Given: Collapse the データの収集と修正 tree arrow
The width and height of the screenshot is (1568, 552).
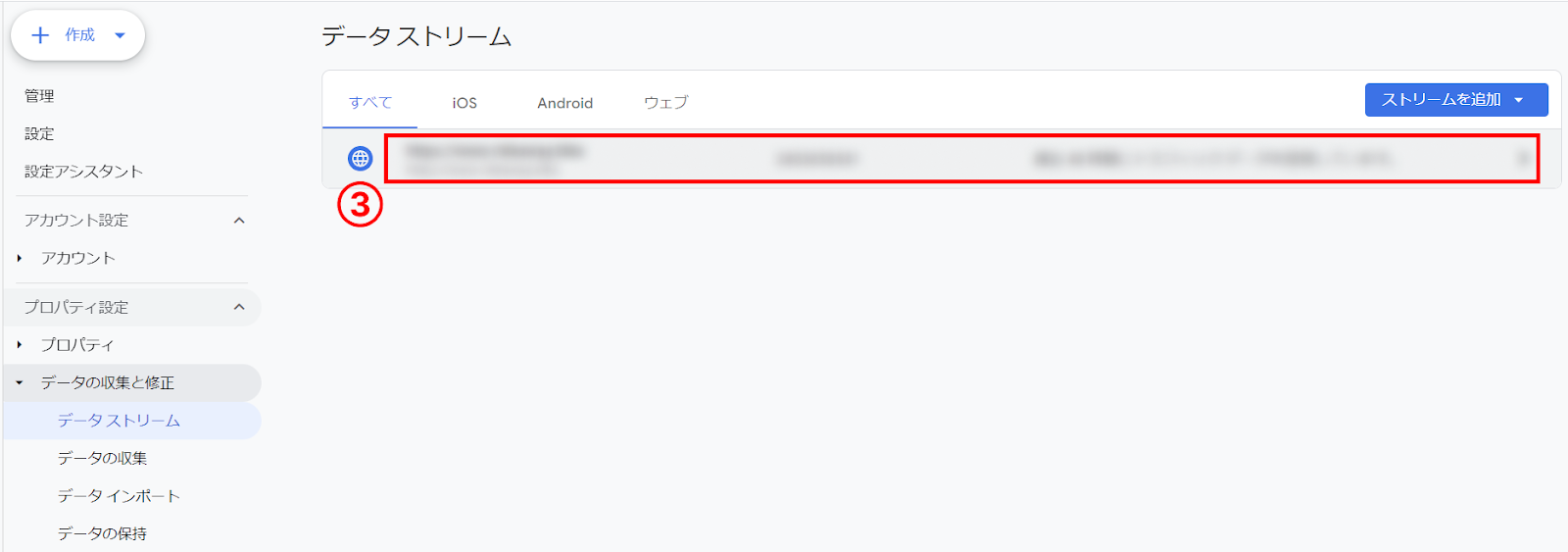Looking at the screenshot, I should coord(20,382).
